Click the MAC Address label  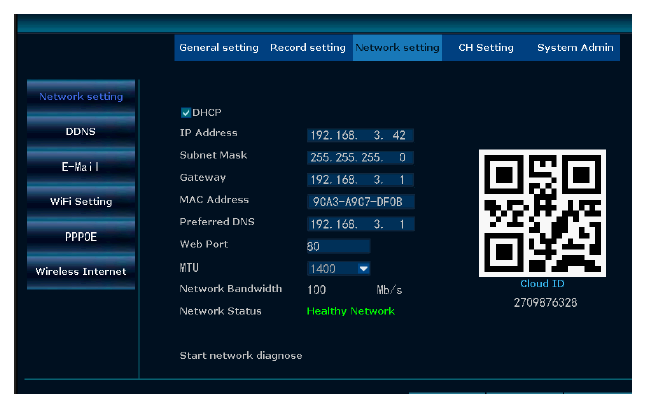click(x=214, y=199)
